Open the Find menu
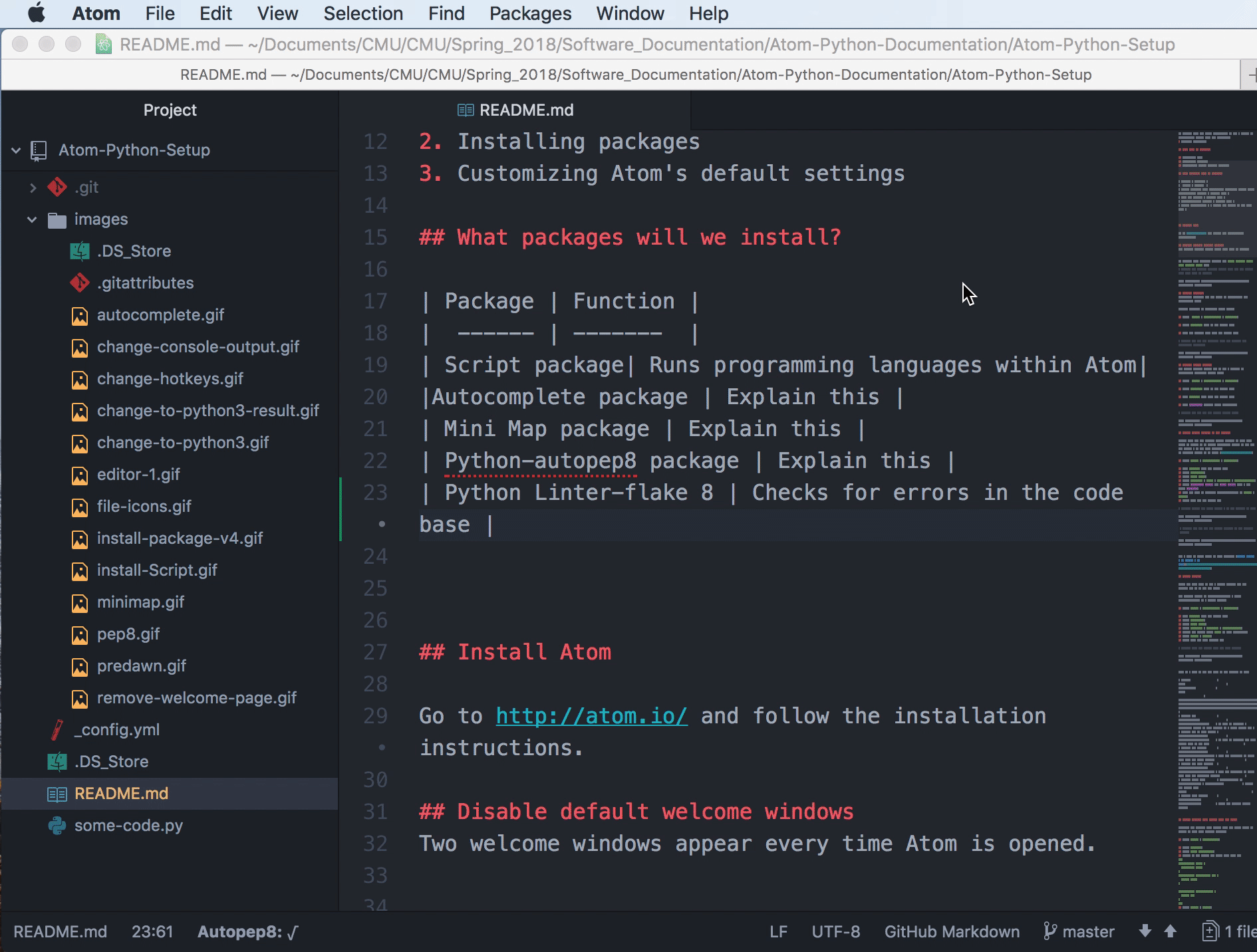The image size is (1257, 952). 446,13
